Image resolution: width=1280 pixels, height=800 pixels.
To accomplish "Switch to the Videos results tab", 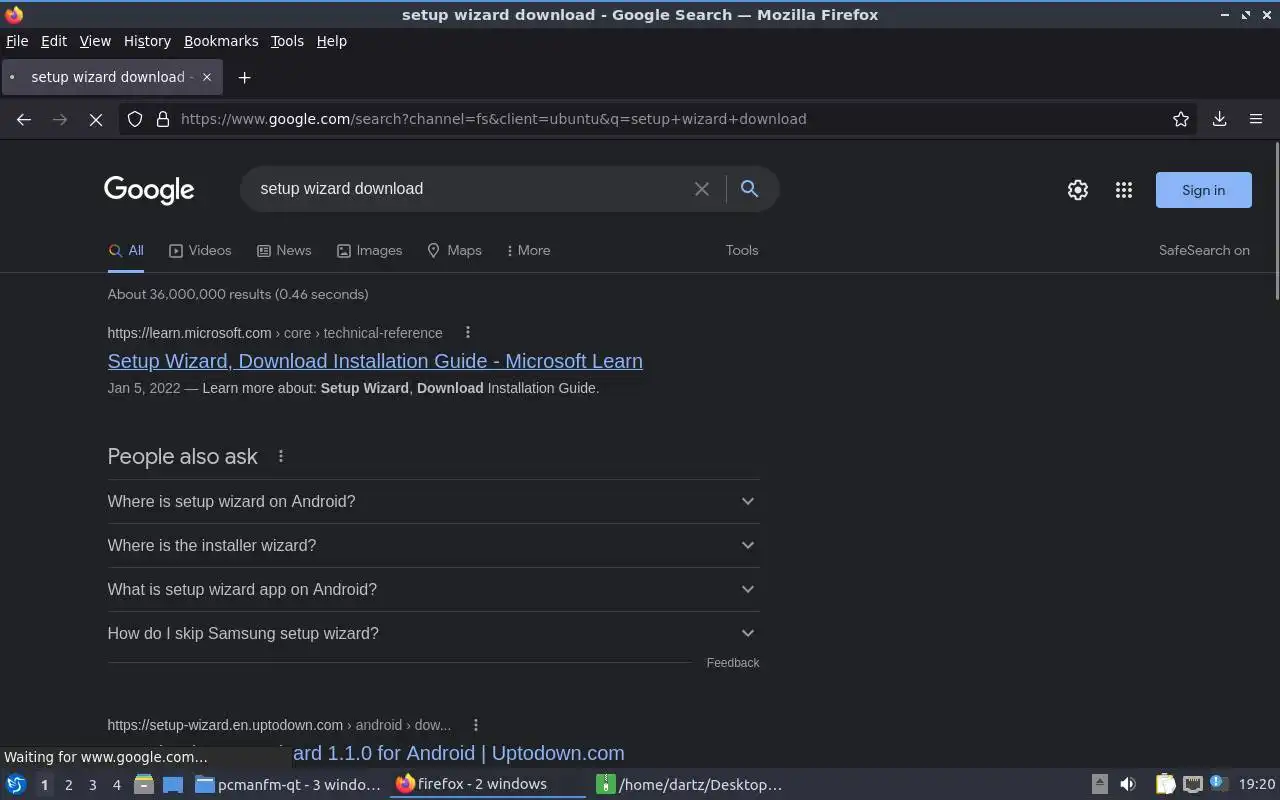I will click(x=200, y=250).
